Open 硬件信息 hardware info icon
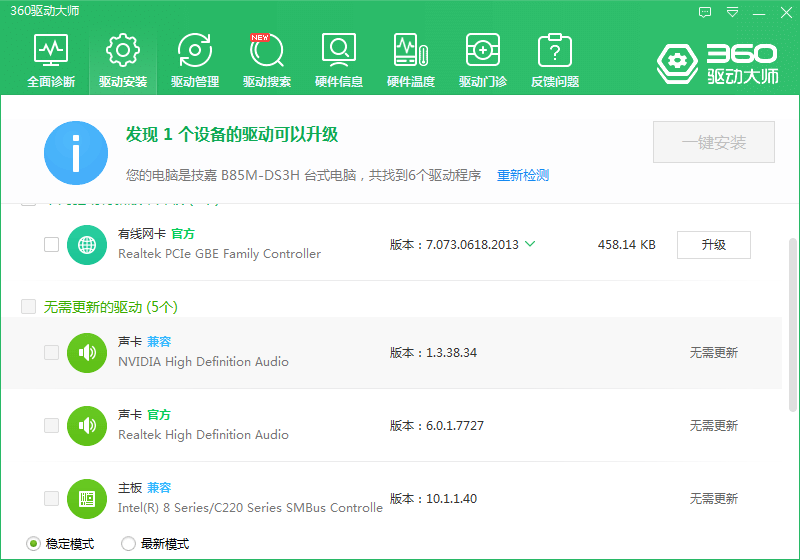This screenshot has height=560, width=800. pyautogui.click(x=339, y=60)
